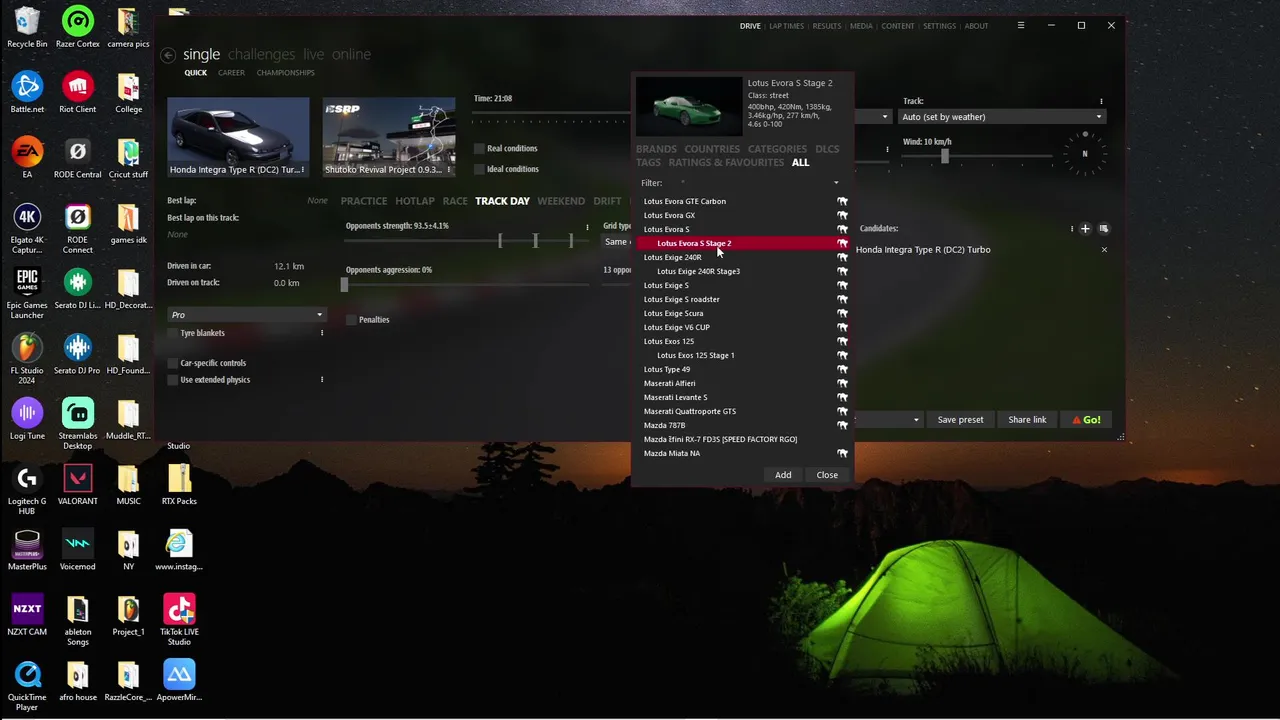Click Save preset button
1280x720 pixels.
pos(960,420)
